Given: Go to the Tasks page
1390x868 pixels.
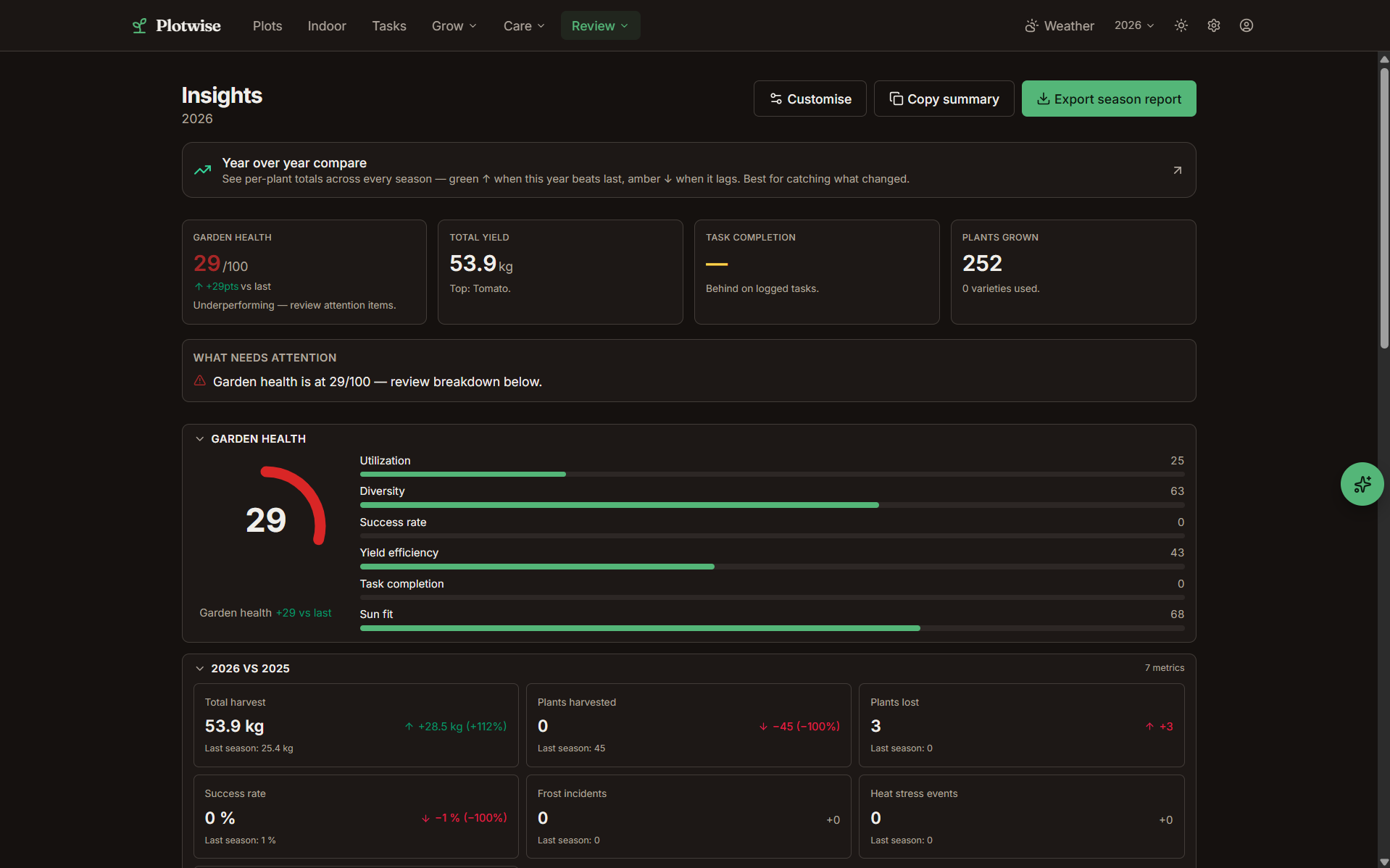Looking at the screenshot, I should coord(389,26).
